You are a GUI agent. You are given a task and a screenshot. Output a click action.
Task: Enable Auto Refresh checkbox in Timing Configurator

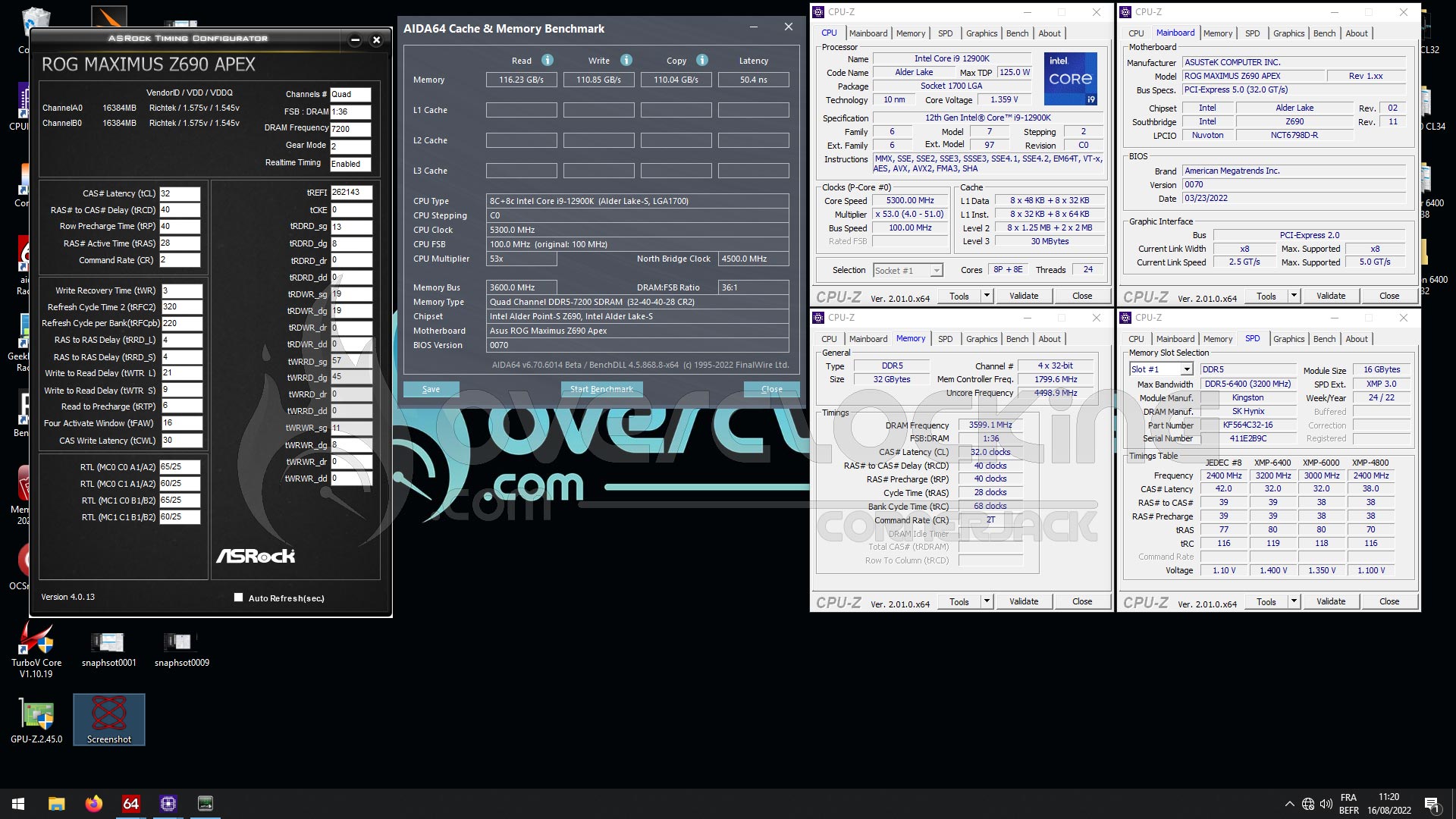(x=239, y=598)
